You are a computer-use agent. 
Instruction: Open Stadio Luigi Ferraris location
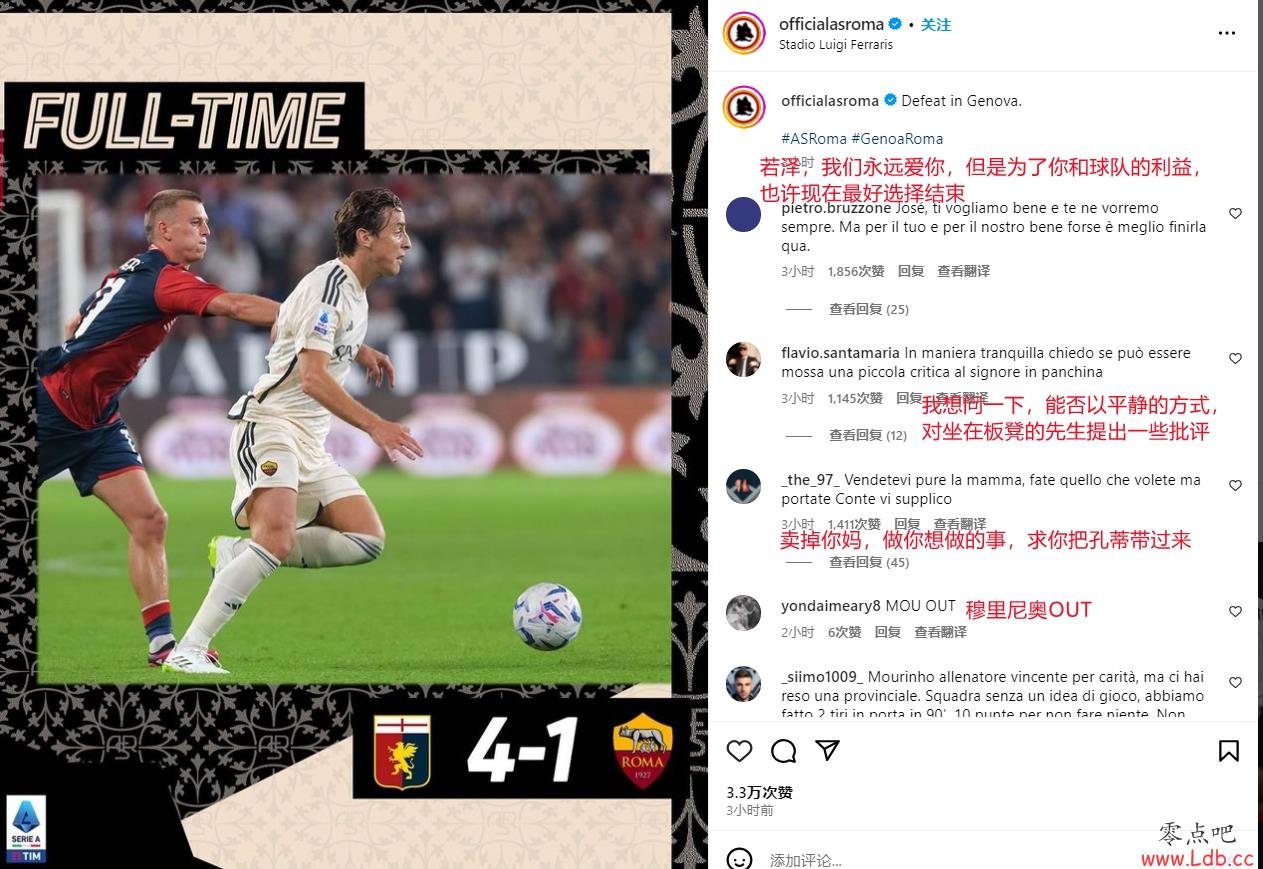836,45
